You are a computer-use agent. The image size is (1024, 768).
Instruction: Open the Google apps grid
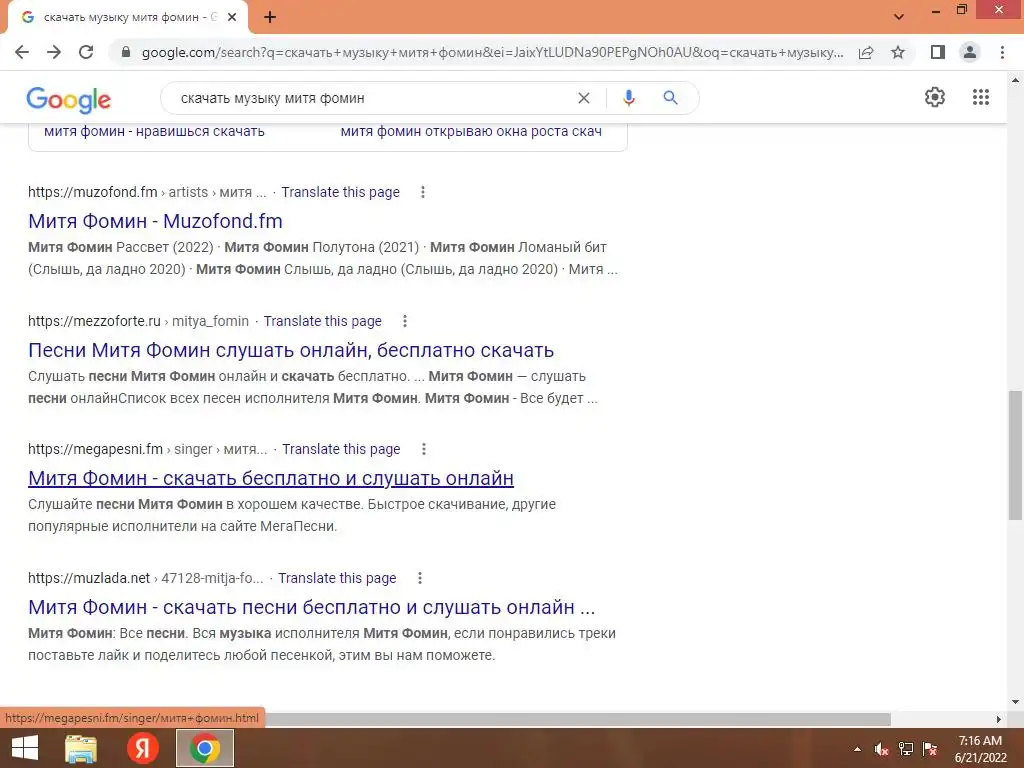[x=981, y=97]
